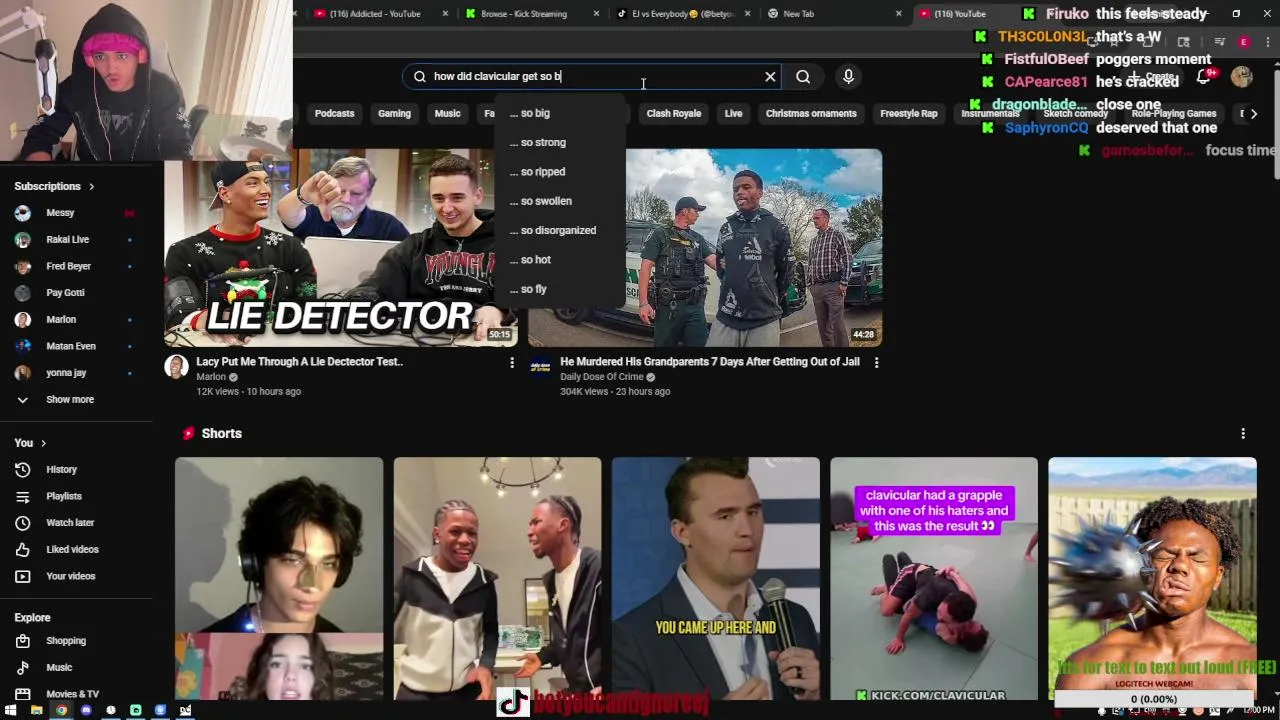Open the notifications bell
1280x720 pixels.
pos(1204,77)
